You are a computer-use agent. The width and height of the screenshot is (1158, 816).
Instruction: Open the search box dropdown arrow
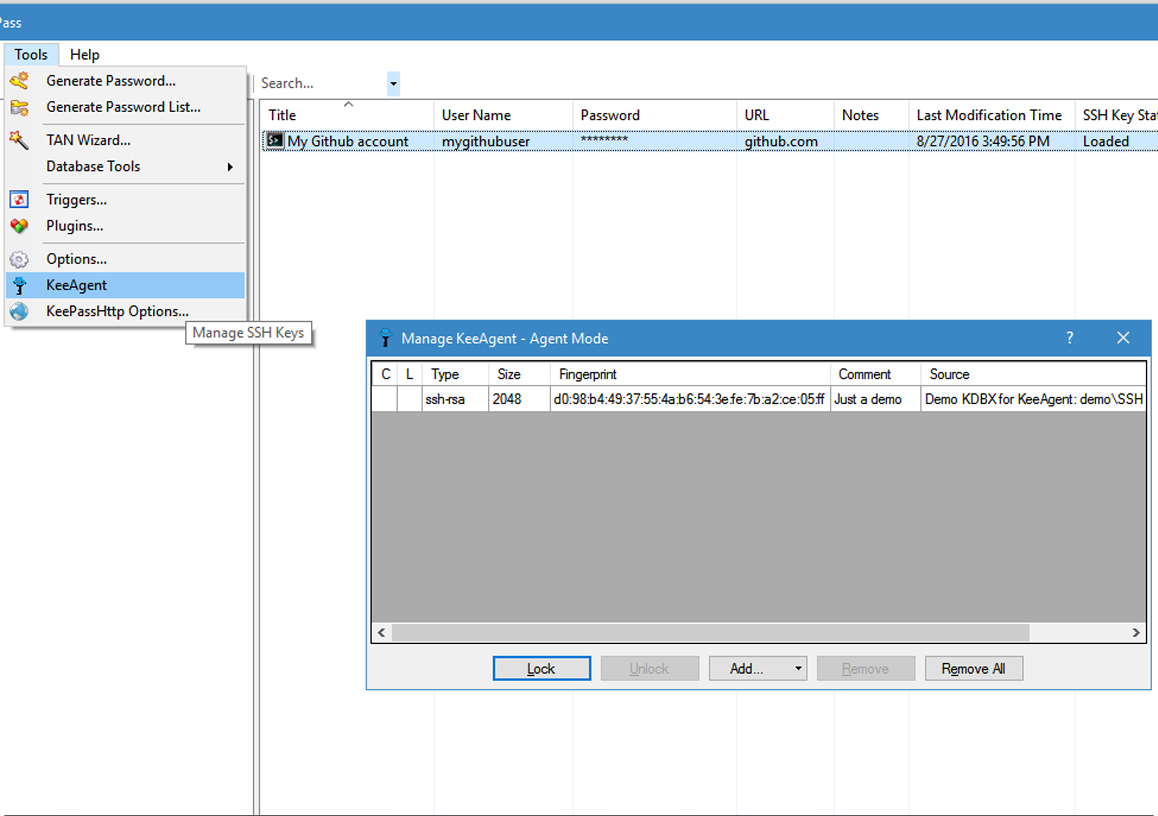394,83
